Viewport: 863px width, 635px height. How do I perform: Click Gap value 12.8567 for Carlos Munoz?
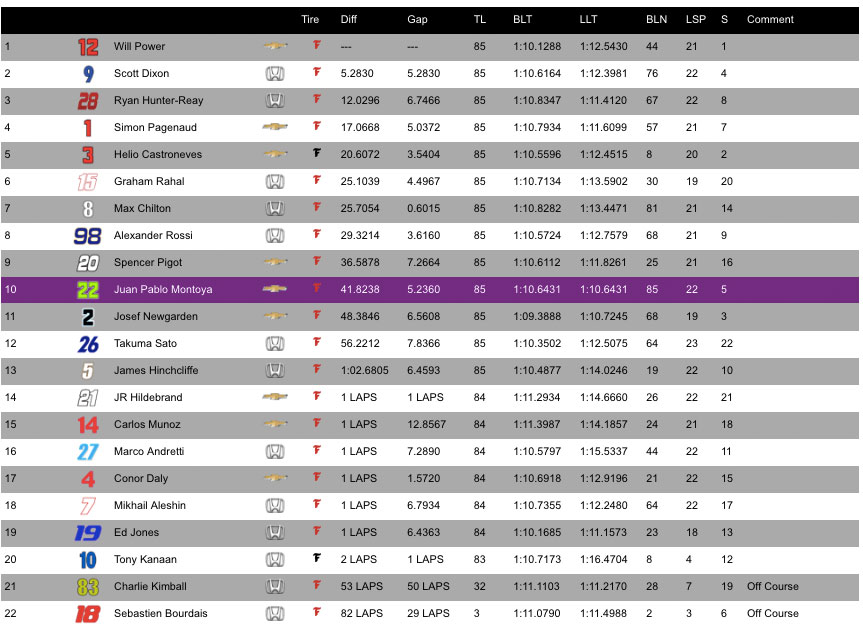tap(427, 425)
